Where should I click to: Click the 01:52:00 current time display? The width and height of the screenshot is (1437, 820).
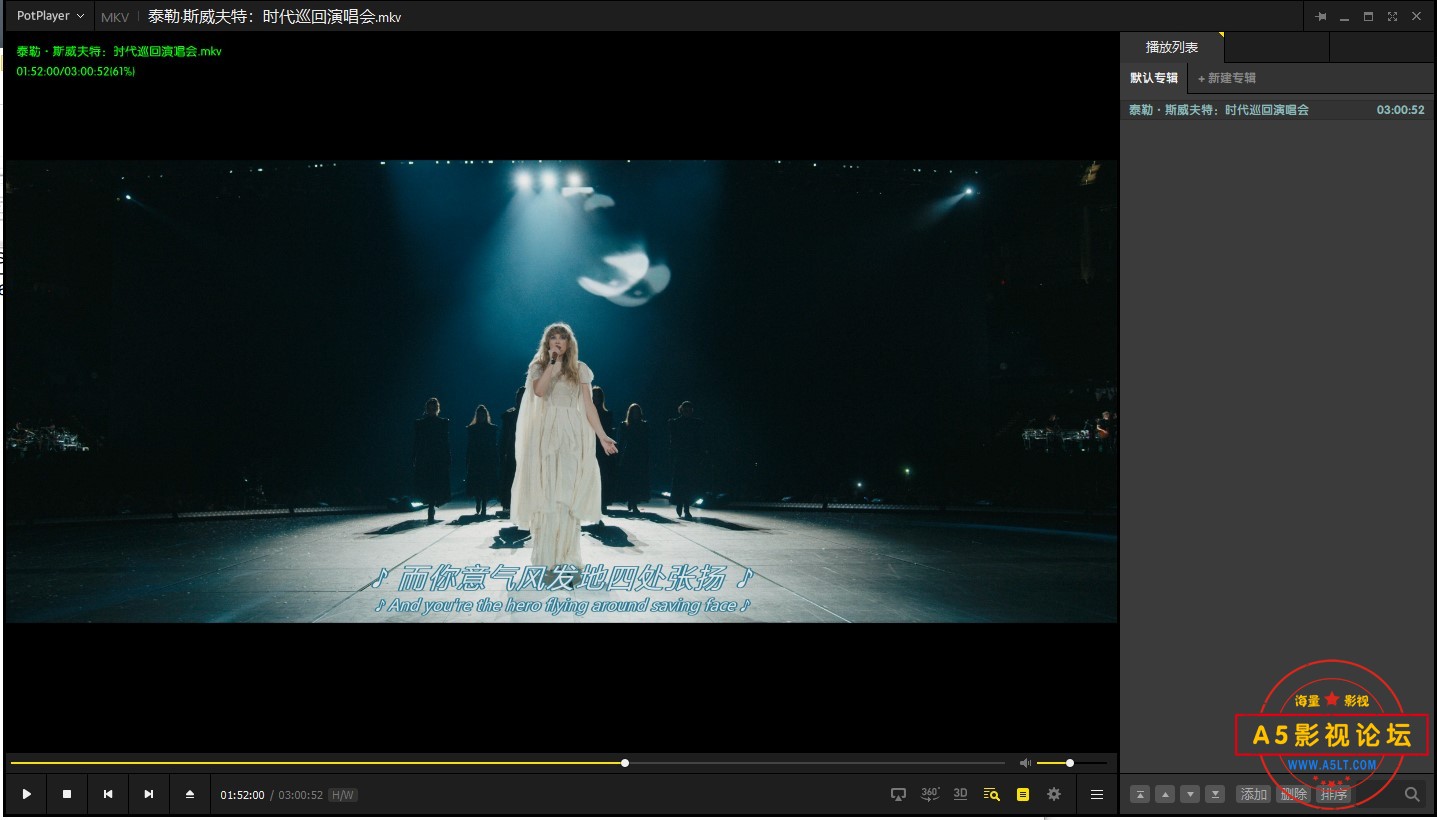click(x=242, y=795)
